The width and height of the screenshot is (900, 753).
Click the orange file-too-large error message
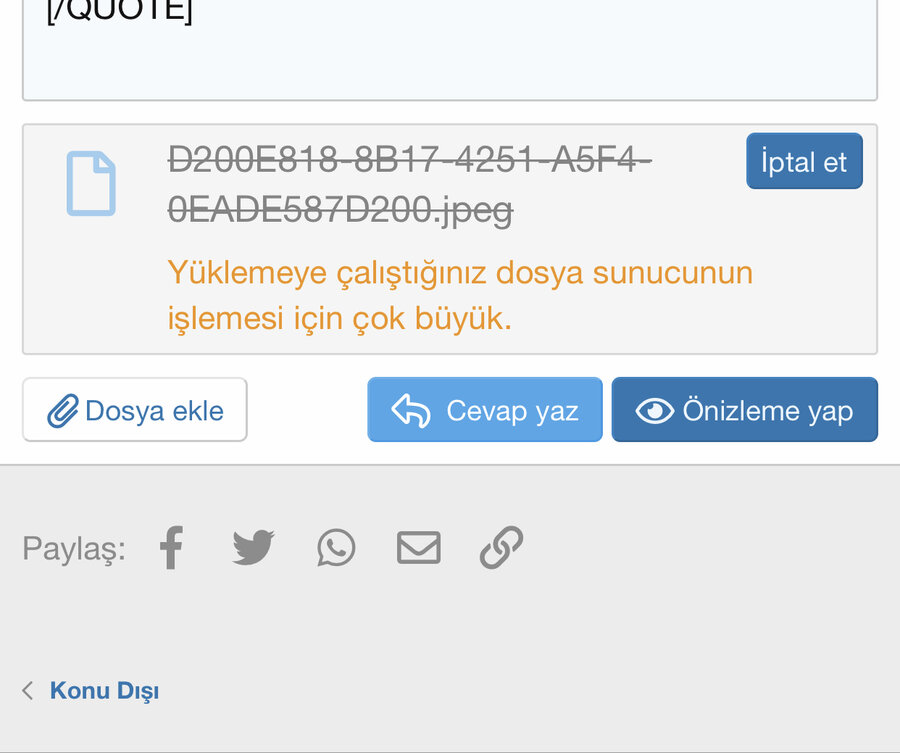pyautogui.click(x=460, y=296)
